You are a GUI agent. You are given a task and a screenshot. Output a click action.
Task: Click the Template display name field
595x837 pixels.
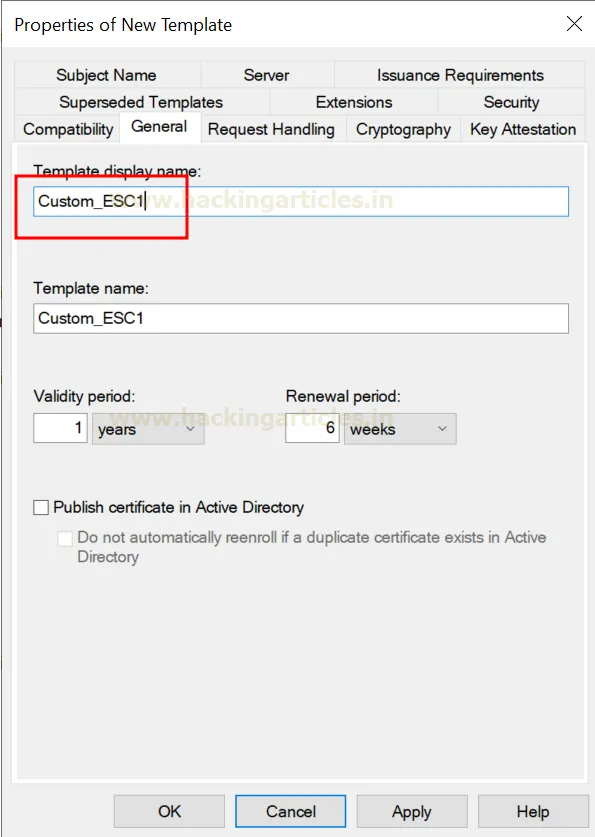click(x=300, y=201)
